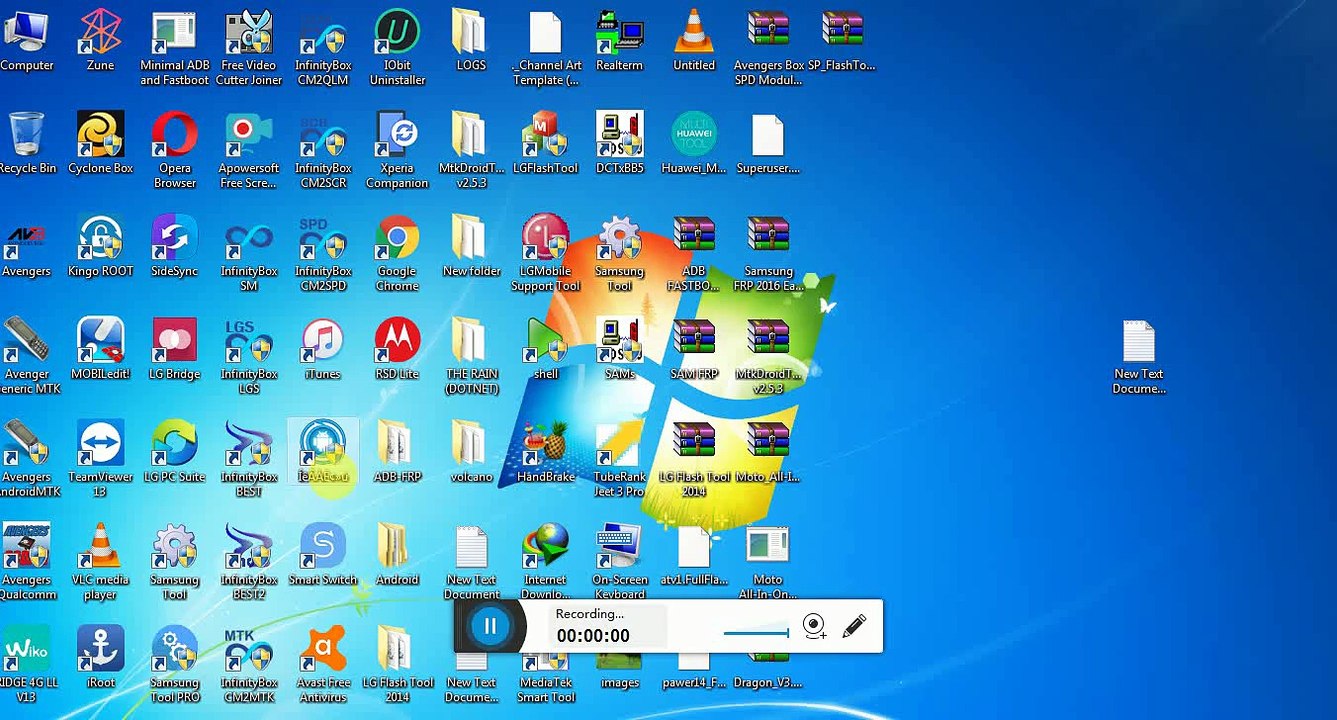Select the HandBrake icon
Image resolution: width=1337 pixels, height=720 pixels.
click(x=546, y=452)
